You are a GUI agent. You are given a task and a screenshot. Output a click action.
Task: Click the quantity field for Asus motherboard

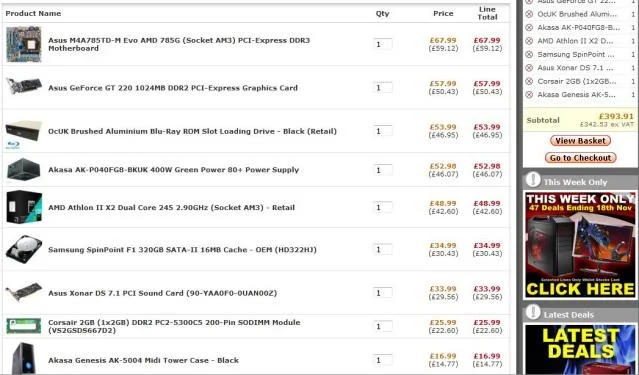[383, 44]
